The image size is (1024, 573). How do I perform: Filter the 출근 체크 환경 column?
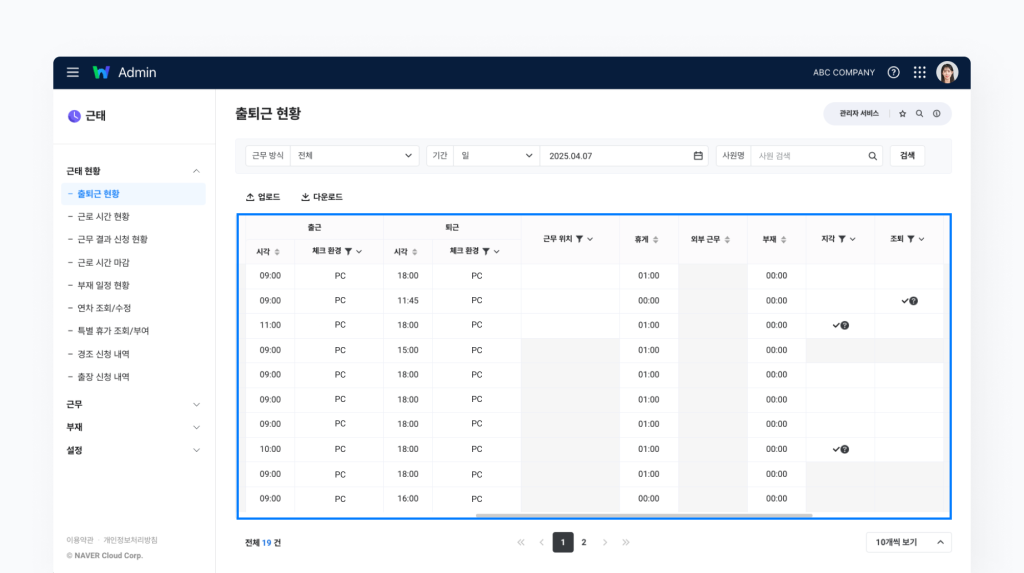(349, 252)
